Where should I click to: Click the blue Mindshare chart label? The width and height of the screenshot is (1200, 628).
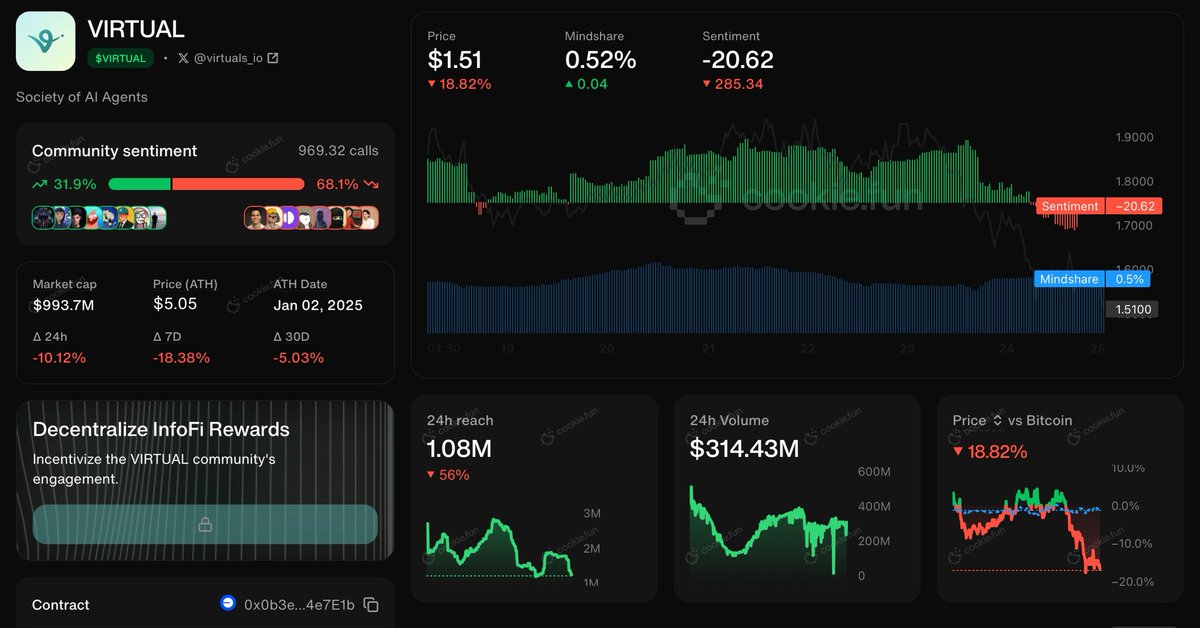[x=1069, y=279]
